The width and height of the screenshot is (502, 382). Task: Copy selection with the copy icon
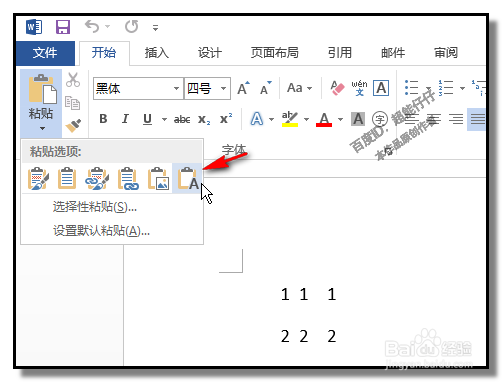[x=73, y=103]
